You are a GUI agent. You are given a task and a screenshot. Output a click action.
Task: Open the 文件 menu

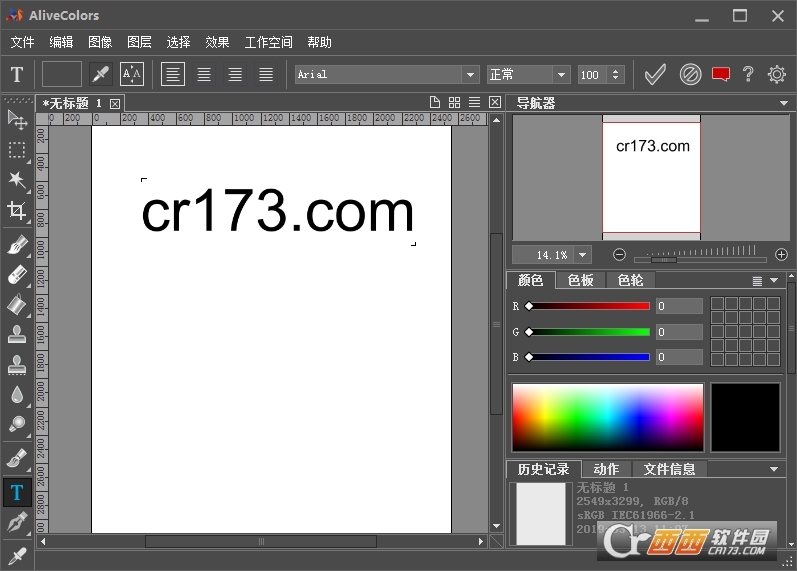tap(22, 42)
